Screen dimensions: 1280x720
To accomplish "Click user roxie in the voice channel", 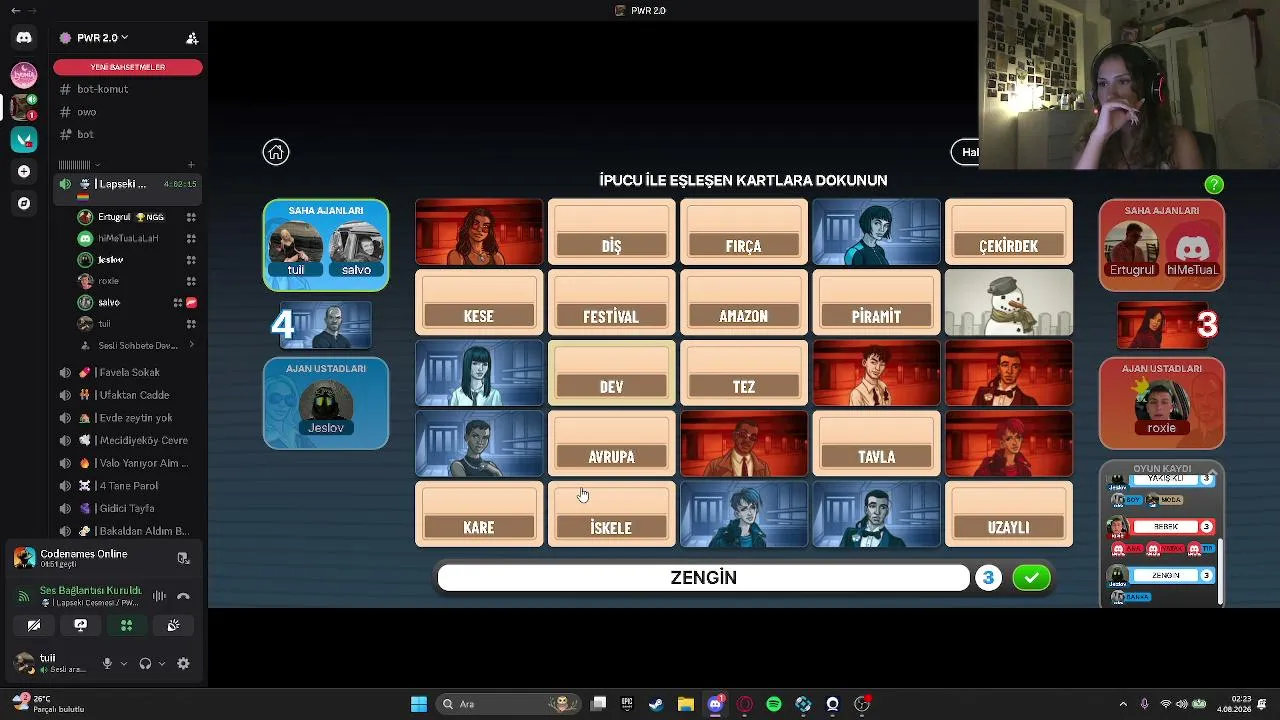I will tap(138, 281).
